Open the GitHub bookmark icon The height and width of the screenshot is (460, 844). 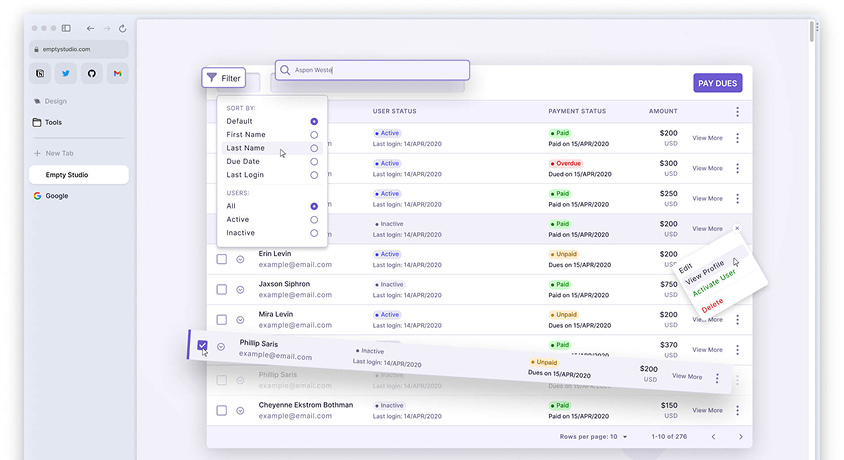click(92, 73)
